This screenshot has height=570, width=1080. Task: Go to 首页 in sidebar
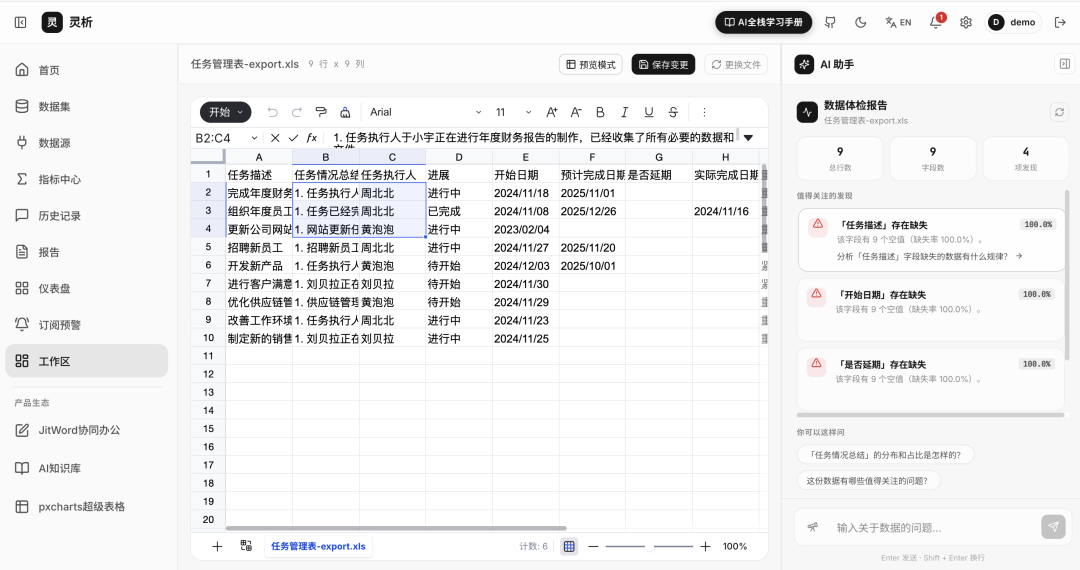[86, 70]
